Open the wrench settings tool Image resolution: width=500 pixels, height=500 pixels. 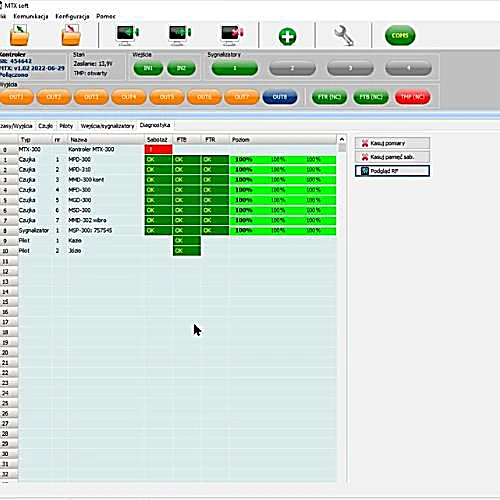pos(344,36)
